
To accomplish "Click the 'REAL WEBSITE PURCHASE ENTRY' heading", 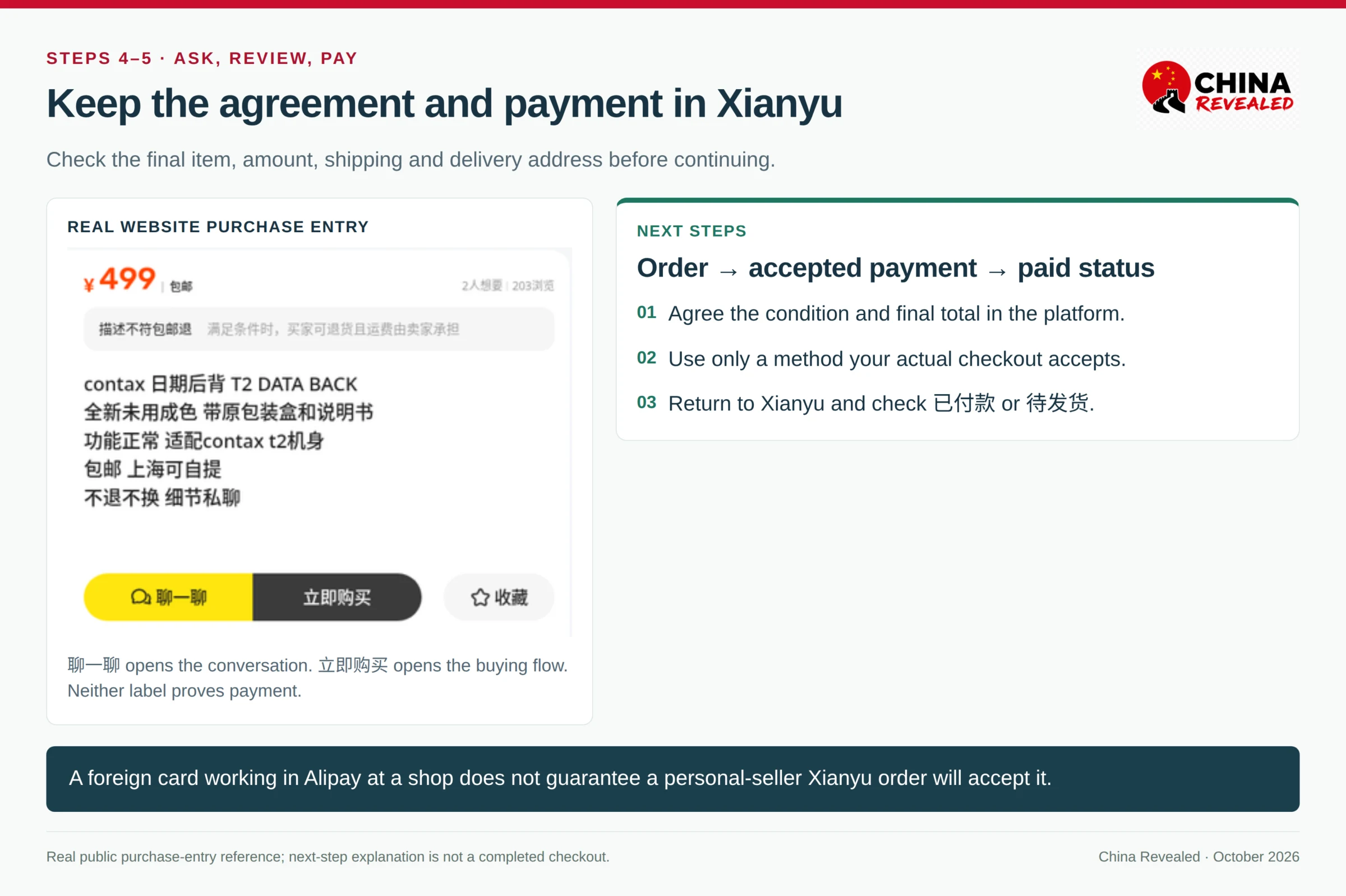I will [x=218, y=227].
